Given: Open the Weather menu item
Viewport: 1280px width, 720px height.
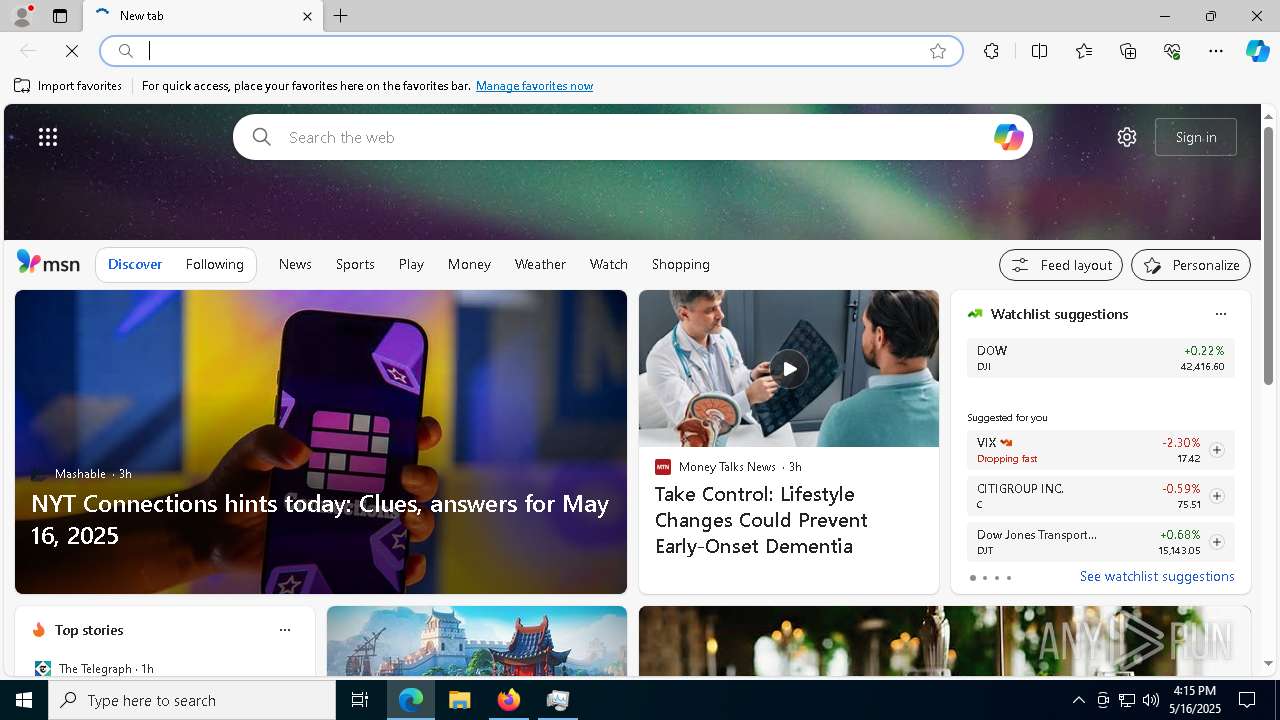Looking at the screenshot, I should tap(540, 264).
